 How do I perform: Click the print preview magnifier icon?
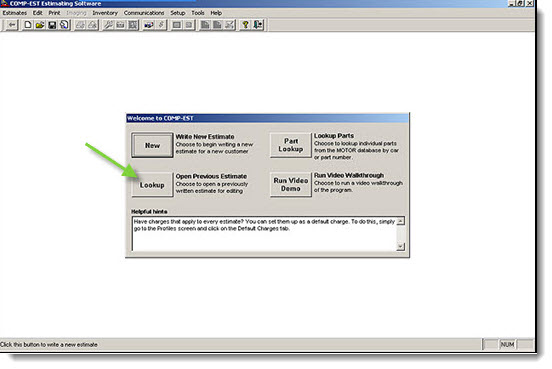pos(64,25)
